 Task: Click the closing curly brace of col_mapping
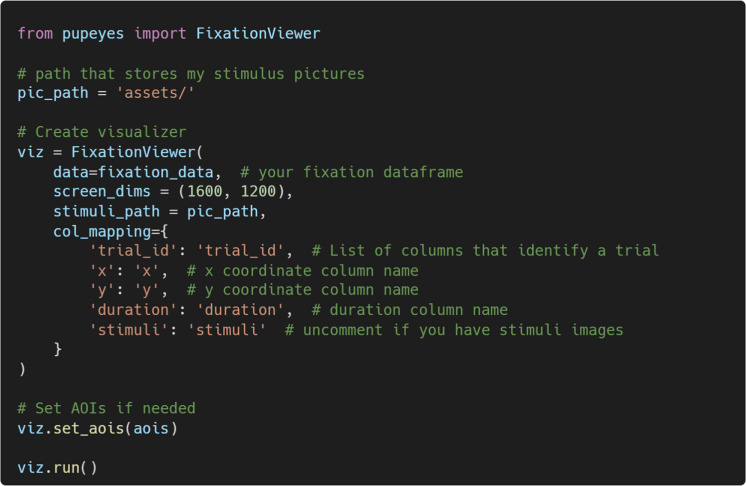(58, 350)
